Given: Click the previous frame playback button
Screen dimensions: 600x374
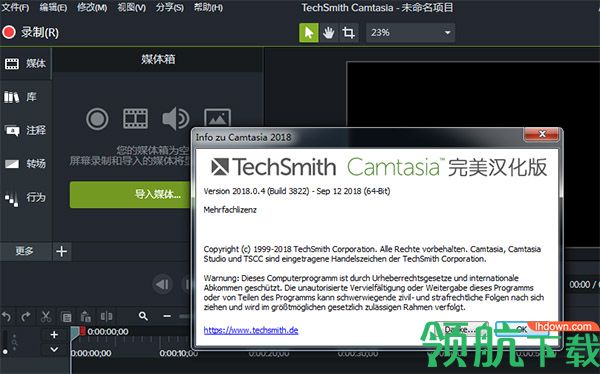Looking at the screenshot, I should pyautogui.click(x=162, y=284).
